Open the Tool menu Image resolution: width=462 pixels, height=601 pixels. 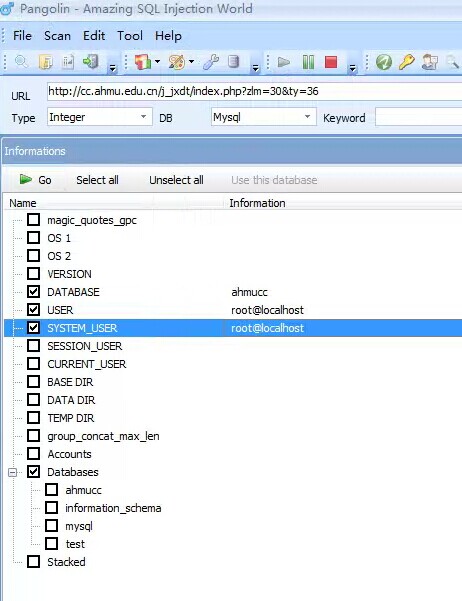pyautogui.click(x=130, y=36)
